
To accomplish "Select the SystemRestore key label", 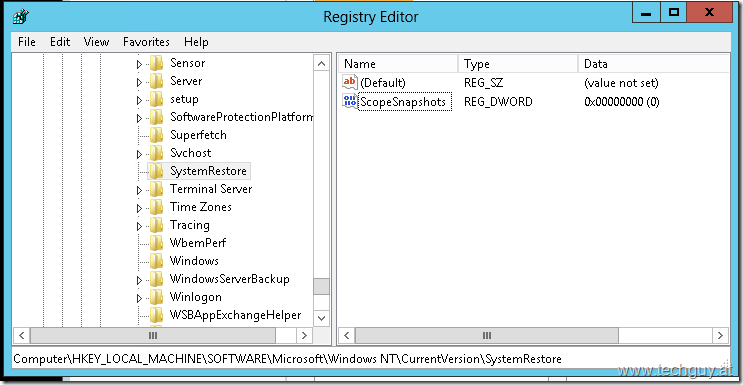I will coord(208,171).
